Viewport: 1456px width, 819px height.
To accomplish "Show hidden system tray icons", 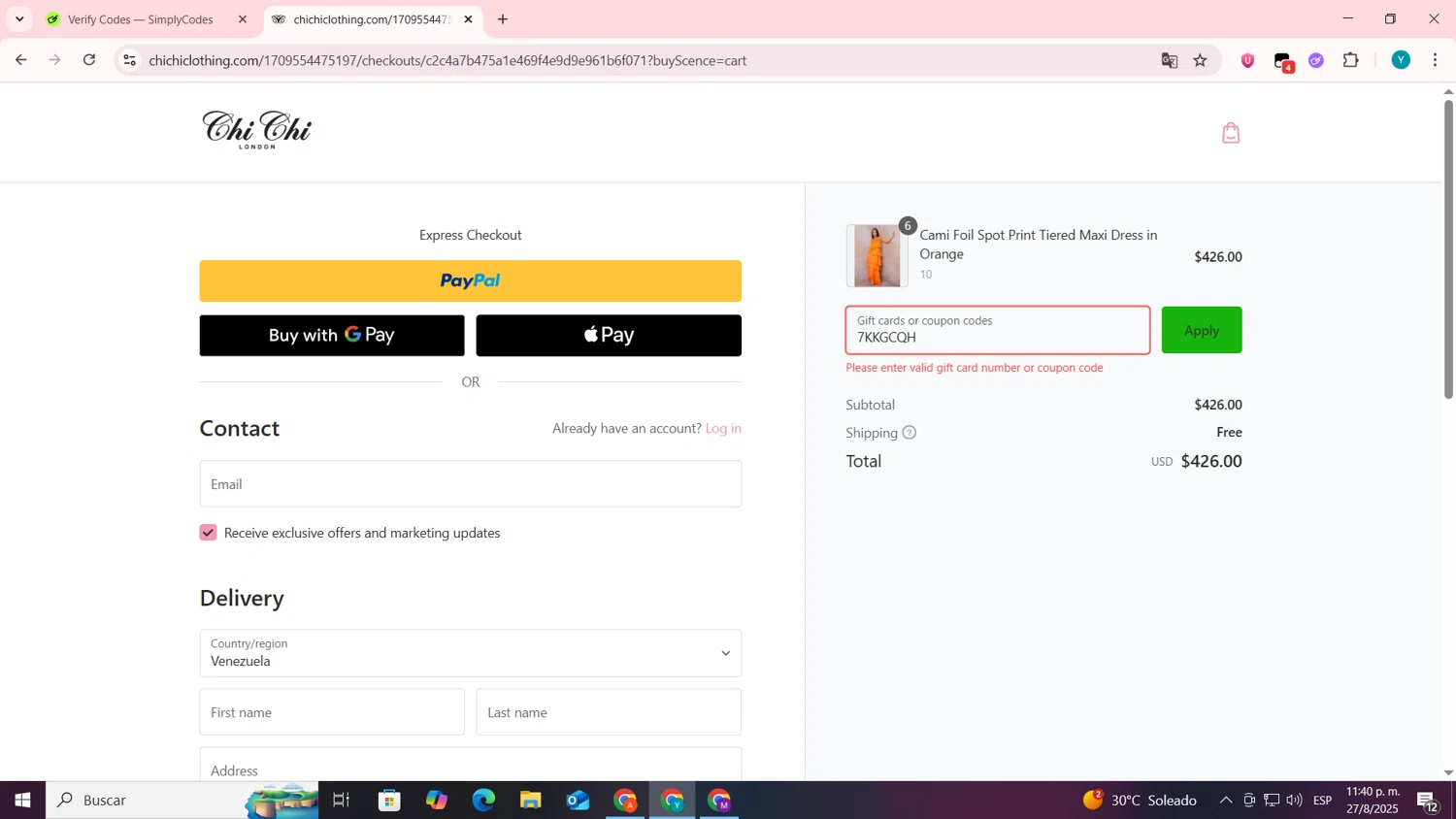I will coord(1225,801).
